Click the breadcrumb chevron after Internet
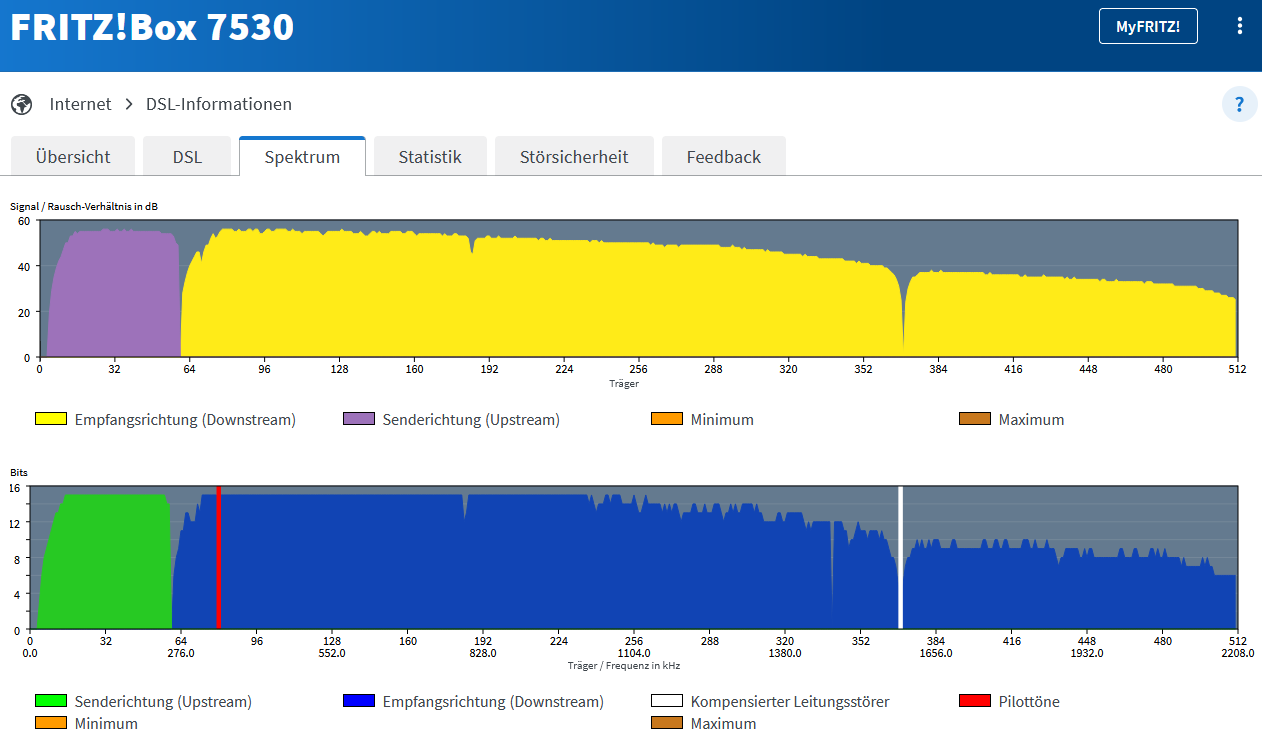The image size is (1262, 749). click(129, 104)
